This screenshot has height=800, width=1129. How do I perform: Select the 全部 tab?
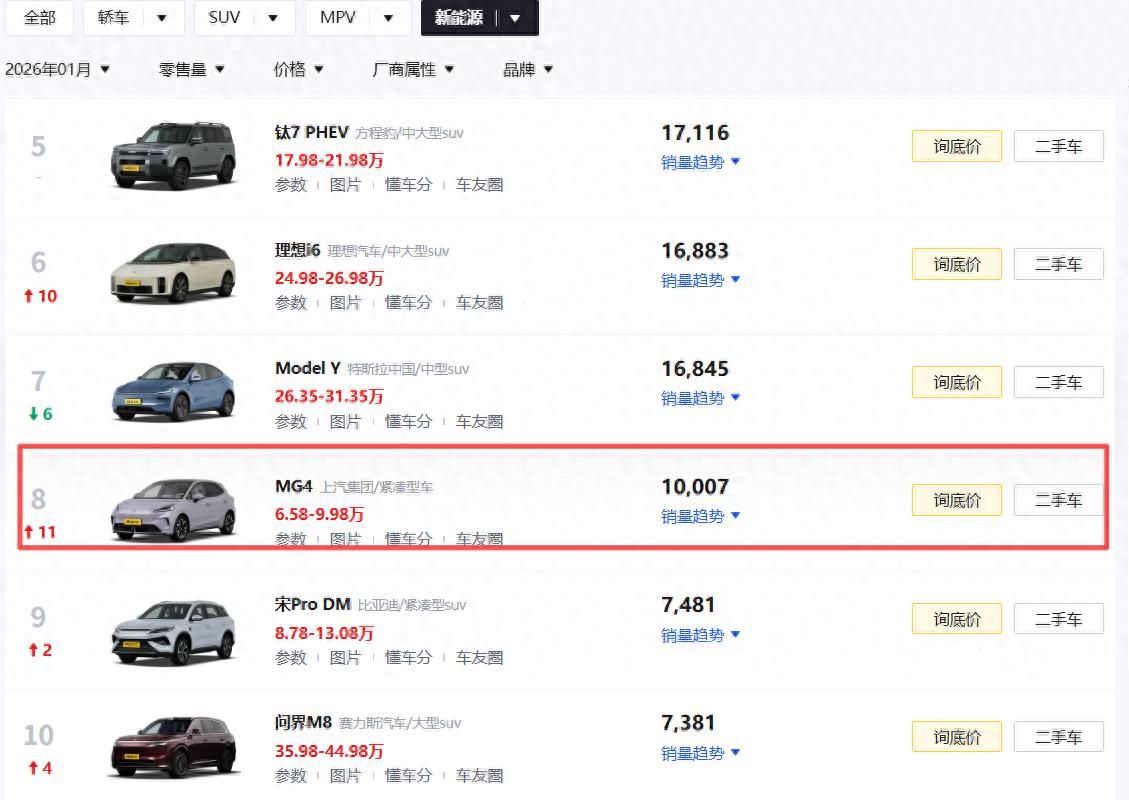pyautogui.click(x=39, y=18)
